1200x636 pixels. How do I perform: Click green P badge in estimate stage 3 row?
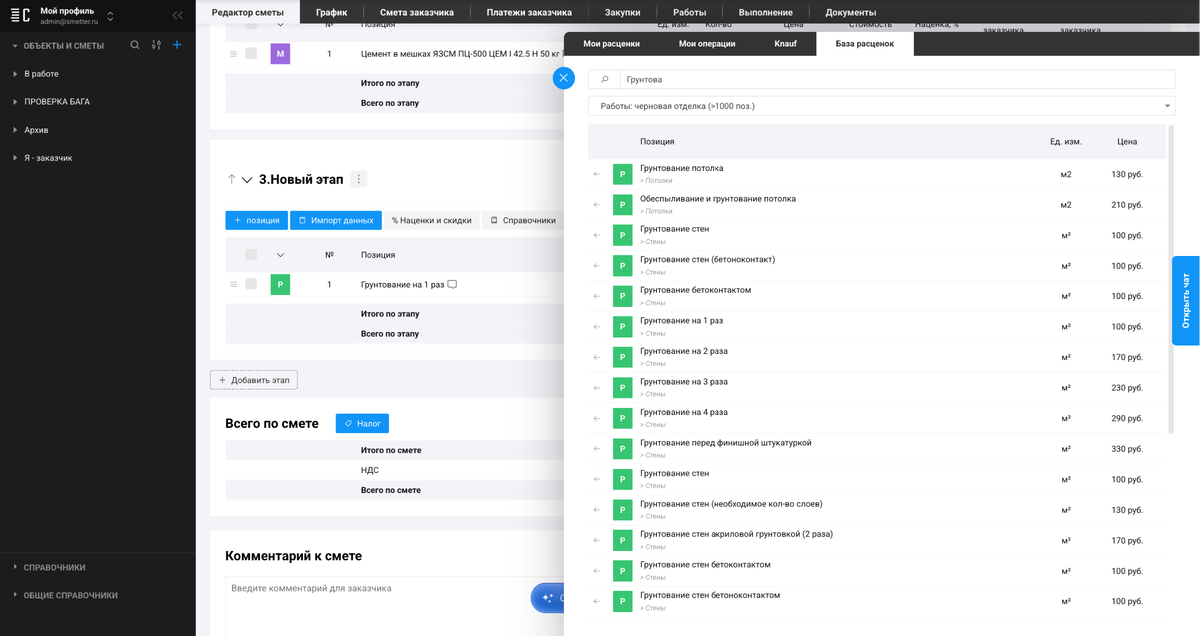(280, 285)
